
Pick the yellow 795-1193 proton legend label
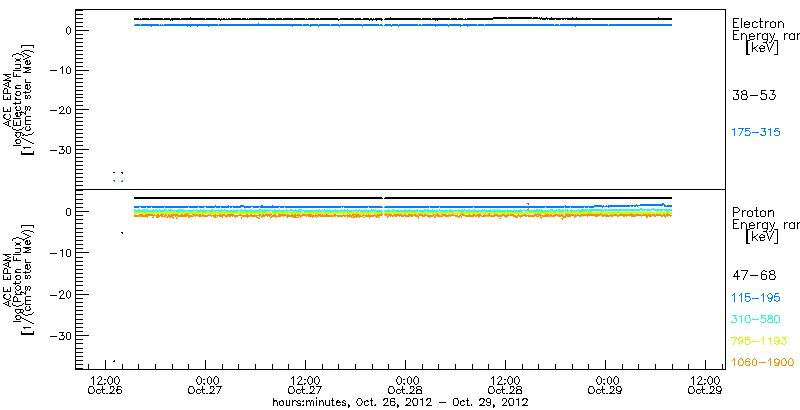click(759, 341)
